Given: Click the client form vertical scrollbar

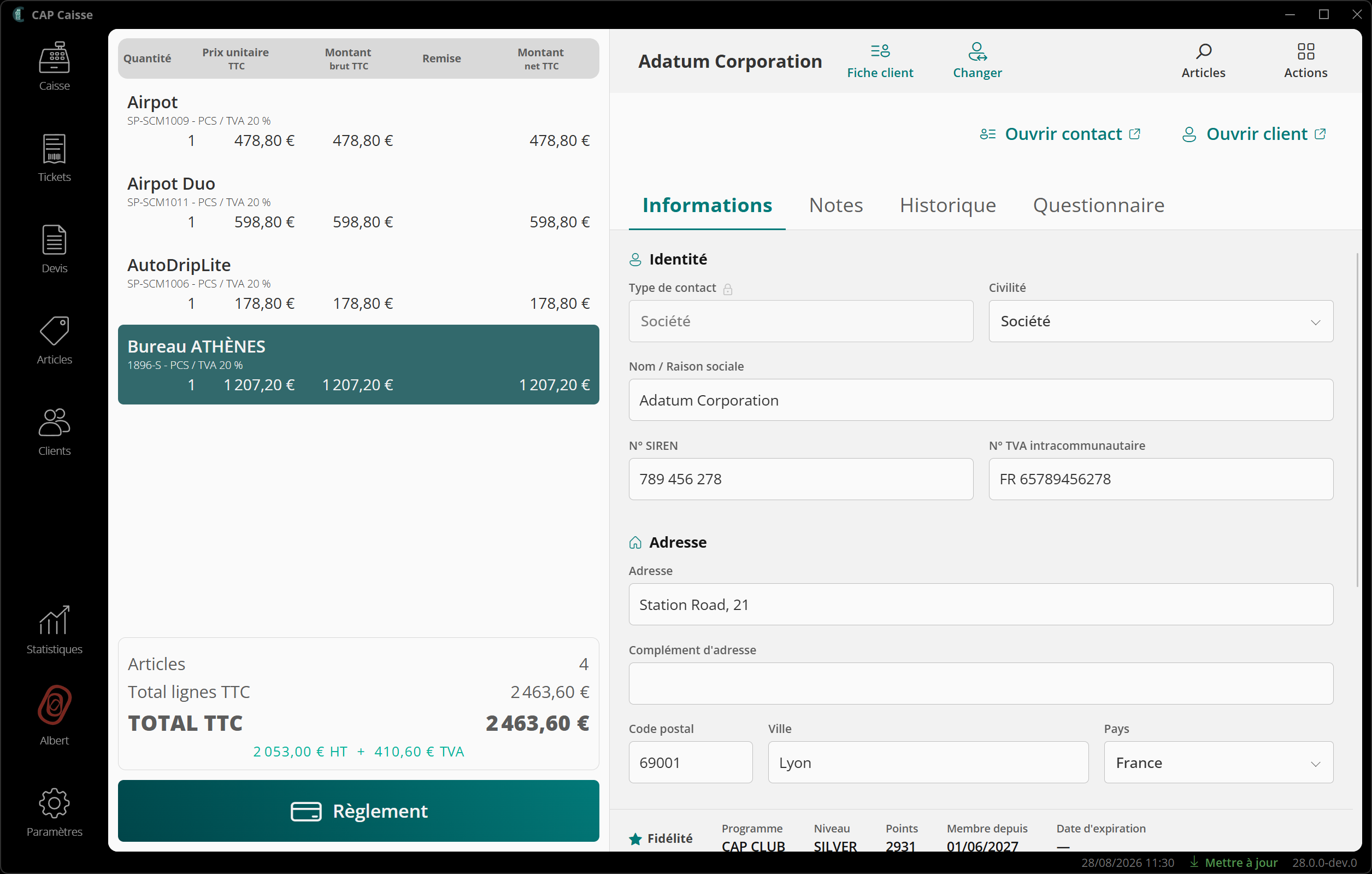Looking at the screenshot, I should tap(1357, 419).
